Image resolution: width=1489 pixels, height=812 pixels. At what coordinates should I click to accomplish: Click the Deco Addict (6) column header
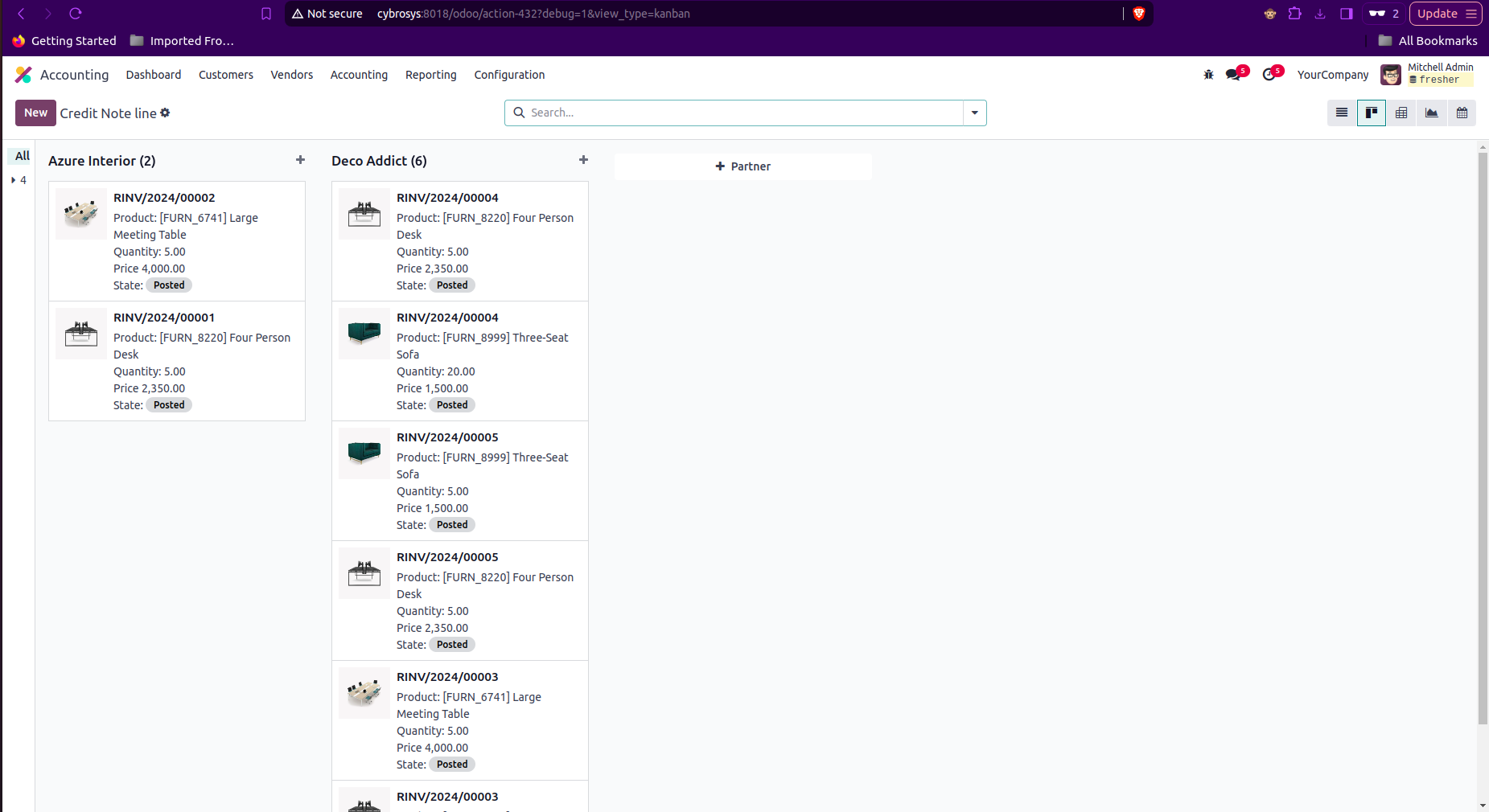click(x=379, y=161)
